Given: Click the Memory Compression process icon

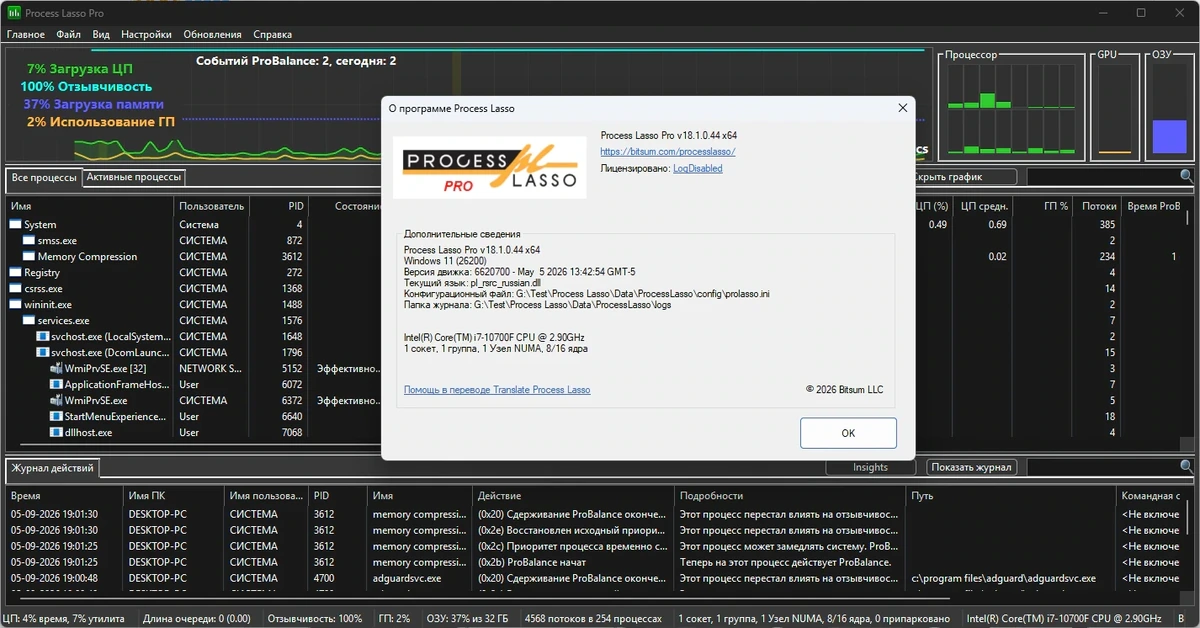Looking at the screenshot, I should click(x=29, y=257).
